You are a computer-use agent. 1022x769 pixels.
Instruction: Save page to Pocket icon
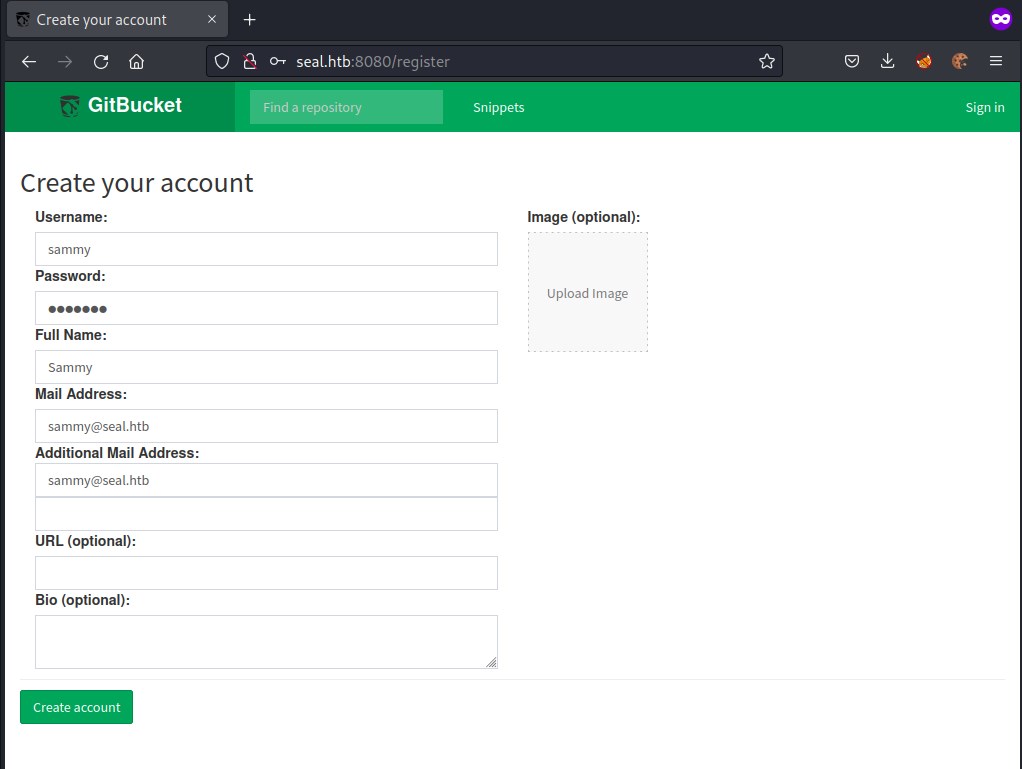click(x=851, y=62)
